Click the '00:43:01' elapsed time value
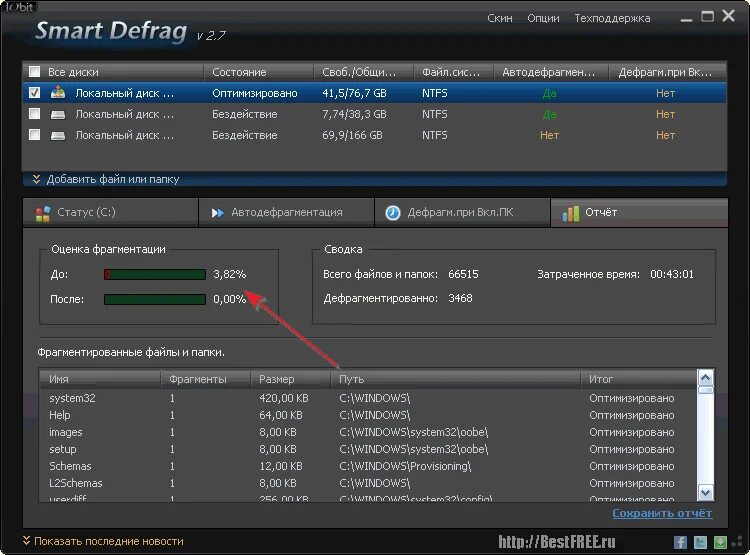Screen dimensions: 750x555 (x=672, y=274)
